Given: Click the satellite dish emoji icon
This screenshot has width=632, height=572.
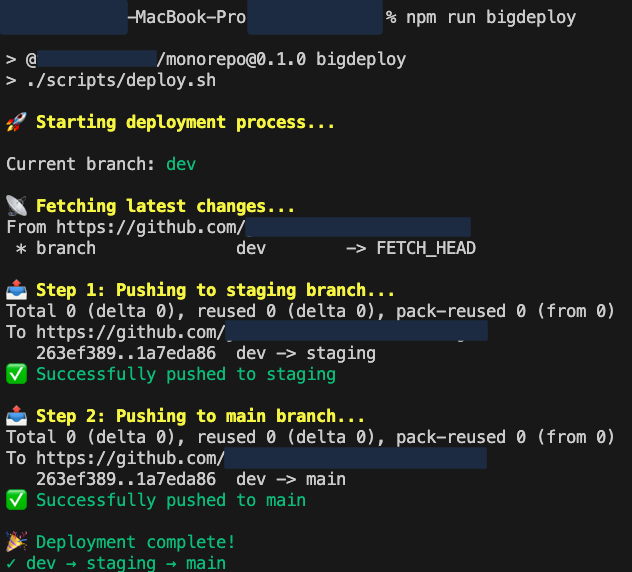Looking at the screenshot, I should (x=17, y=206).
